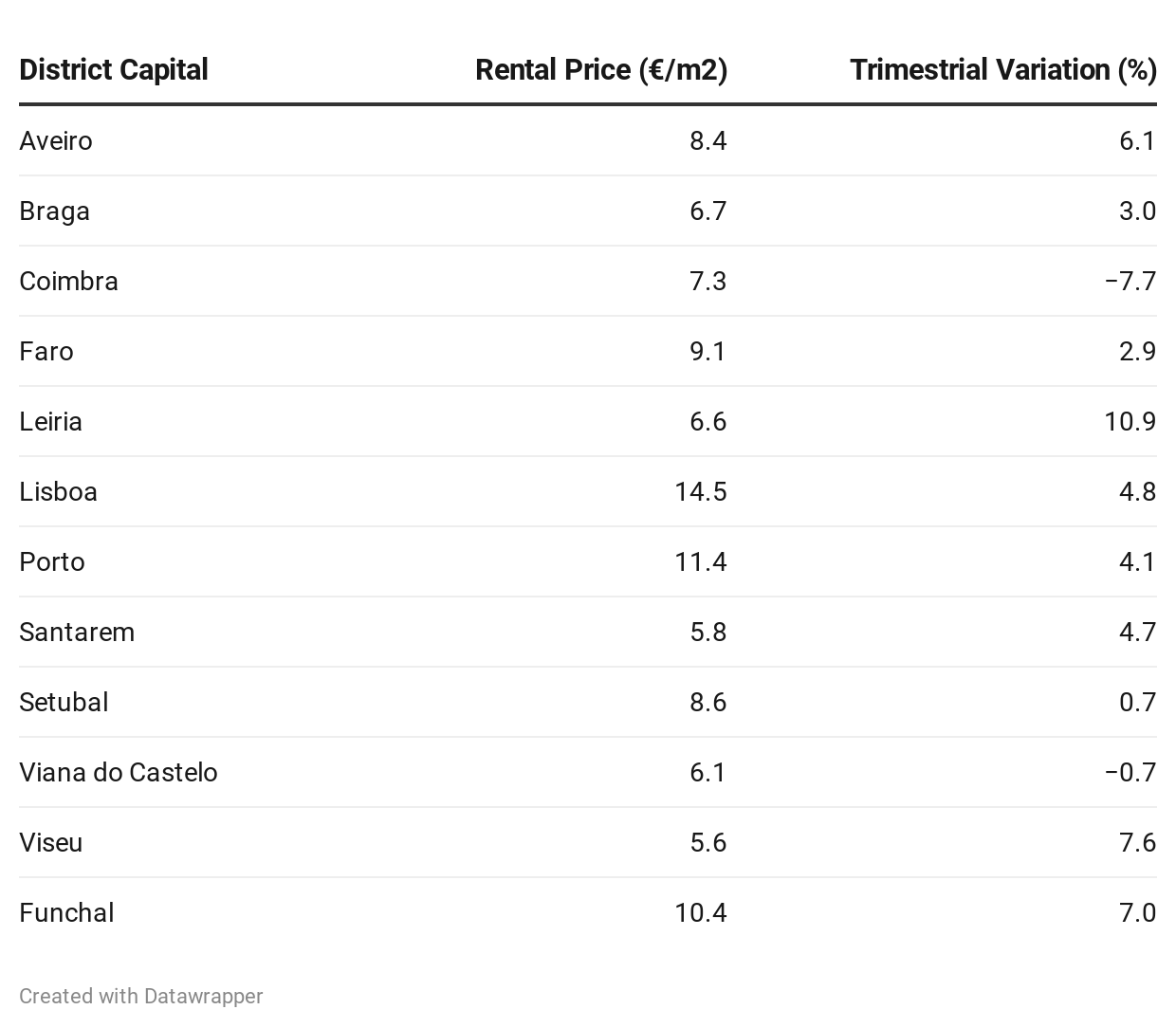Viewport: 1176px width, 1028px height.
Task: Click Funchal's 10.4 rental price
Action: (x=701, y=913)
